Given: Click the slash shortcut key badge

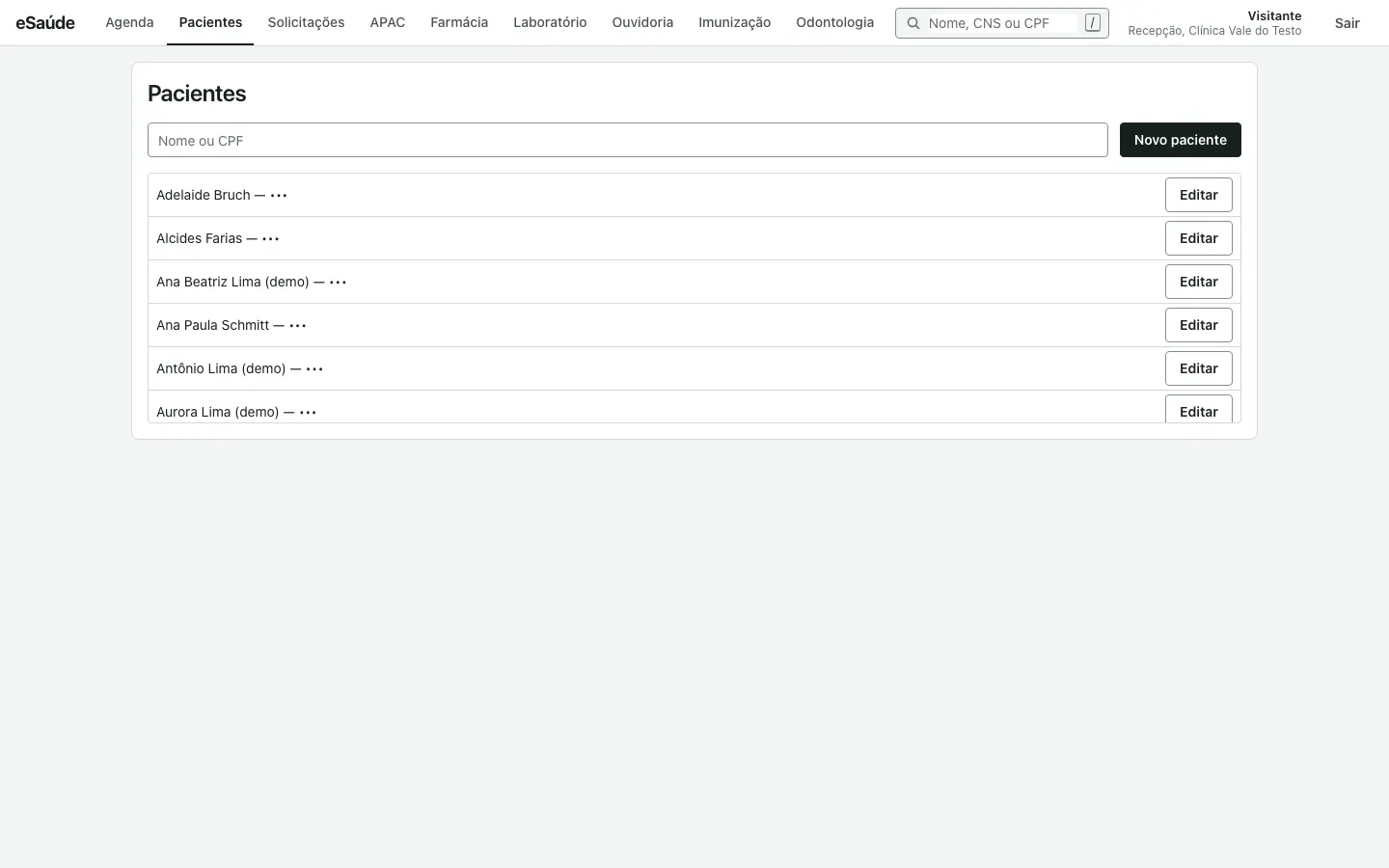Looking at the screenshot, I should (1092, 22).
